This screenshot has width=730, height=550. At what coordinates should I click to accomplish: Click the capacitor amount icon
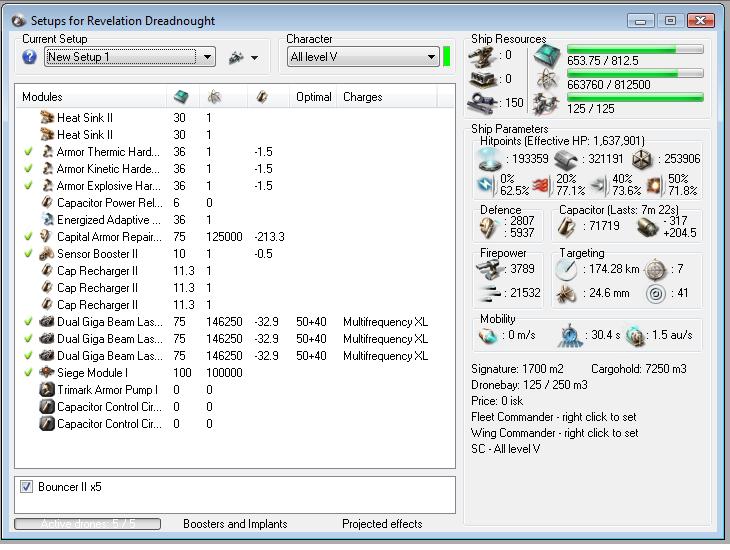tap(567, 227)
